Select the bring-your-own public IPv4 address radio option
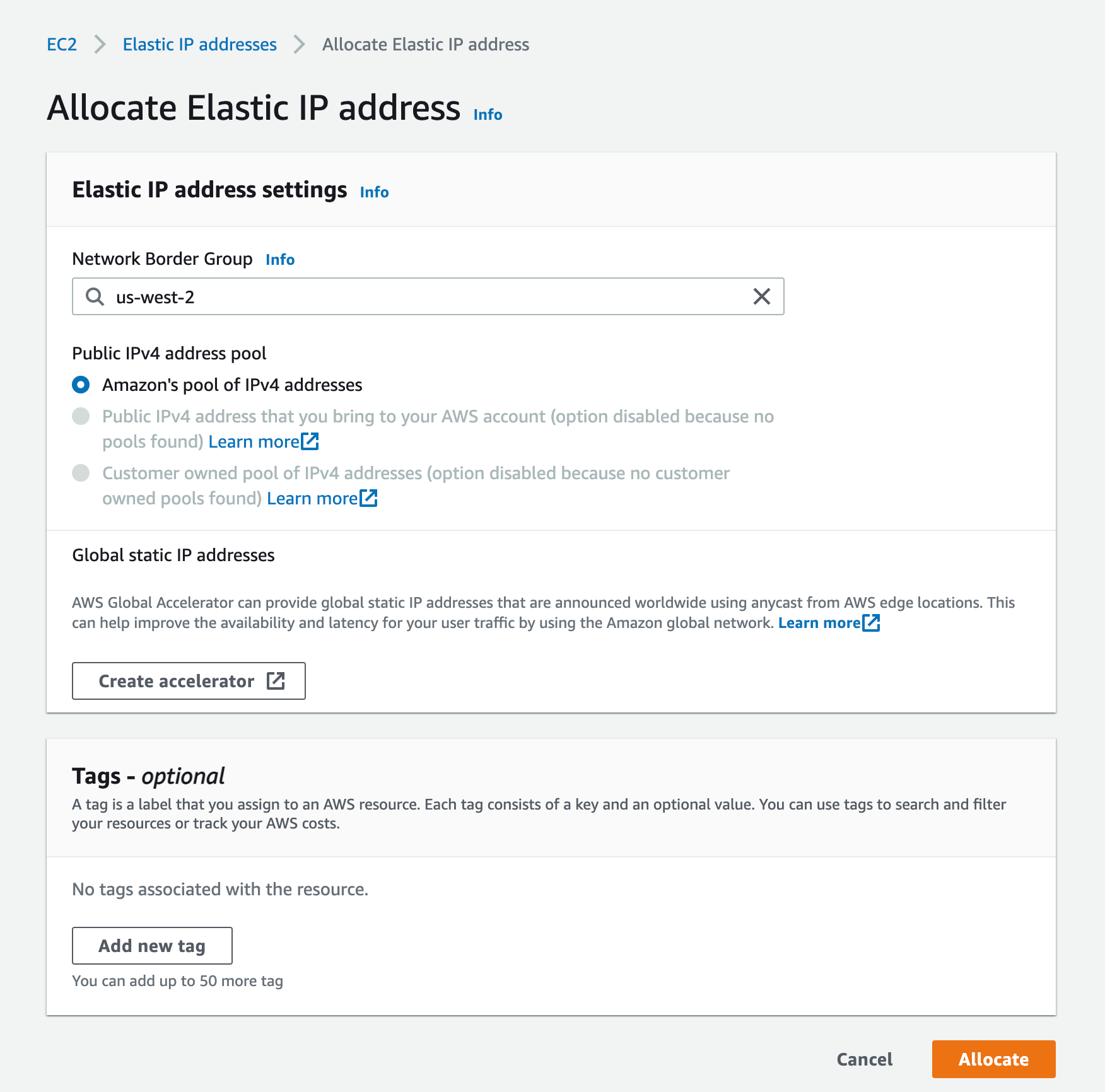Image resolution: width=1105 pixels, height=1092 pixels. (81, 416)
